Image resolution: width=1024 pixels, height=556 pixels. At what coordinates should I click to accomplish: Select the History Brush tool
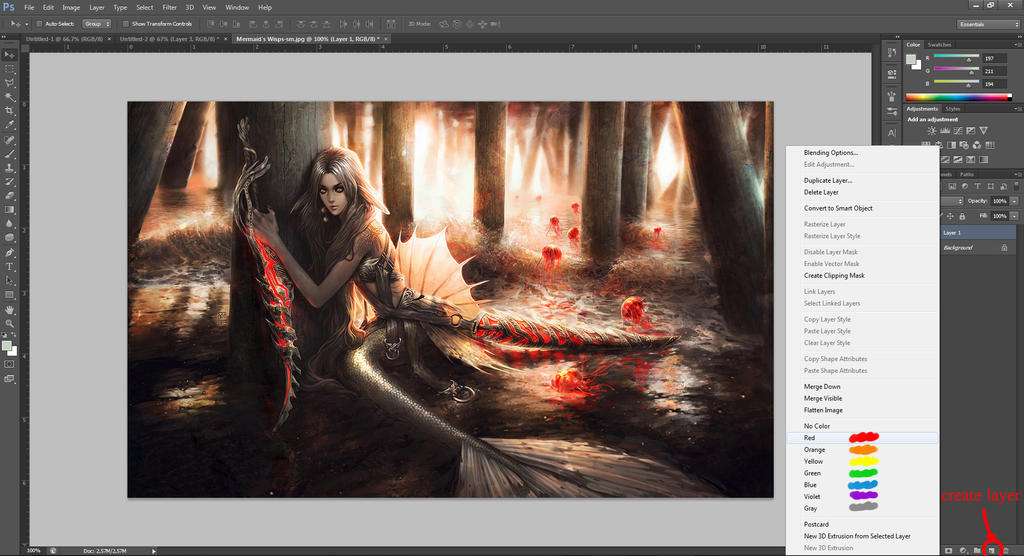point(9,182)
